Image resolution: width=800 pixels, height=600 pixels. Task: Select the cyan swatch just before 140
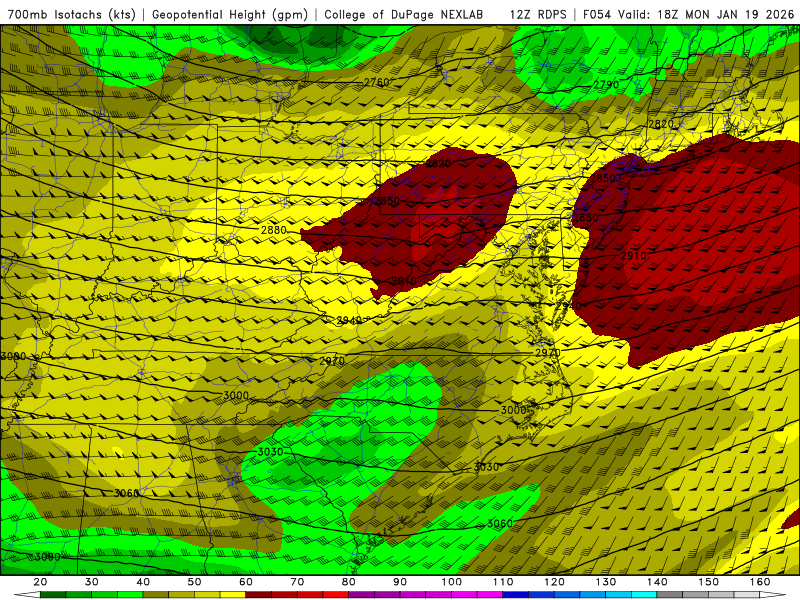point(644,595)
